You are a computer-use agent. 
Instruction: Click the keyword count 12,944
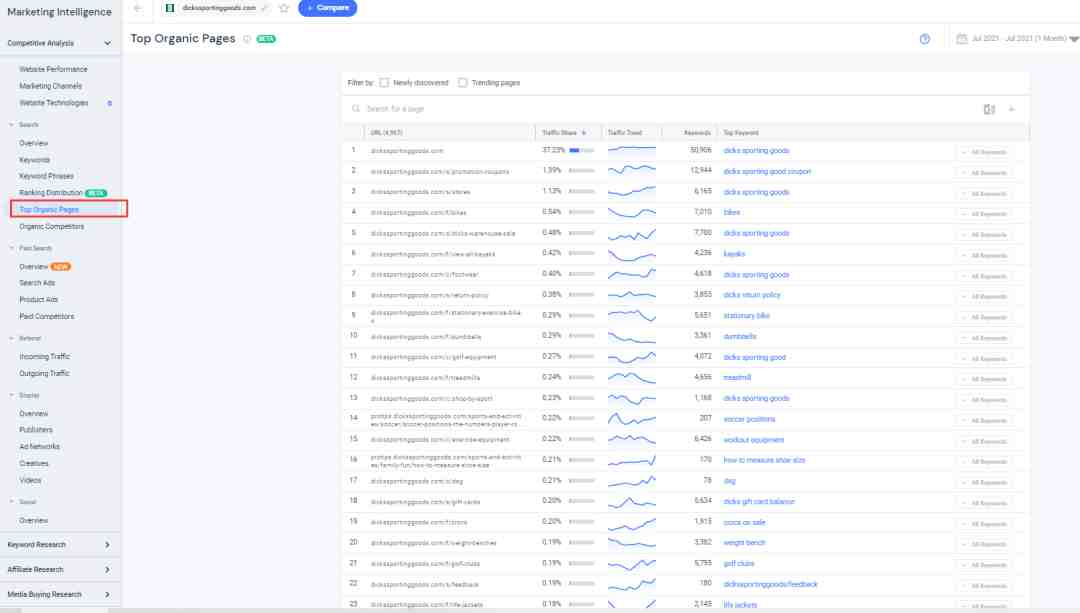pos(700,170)
